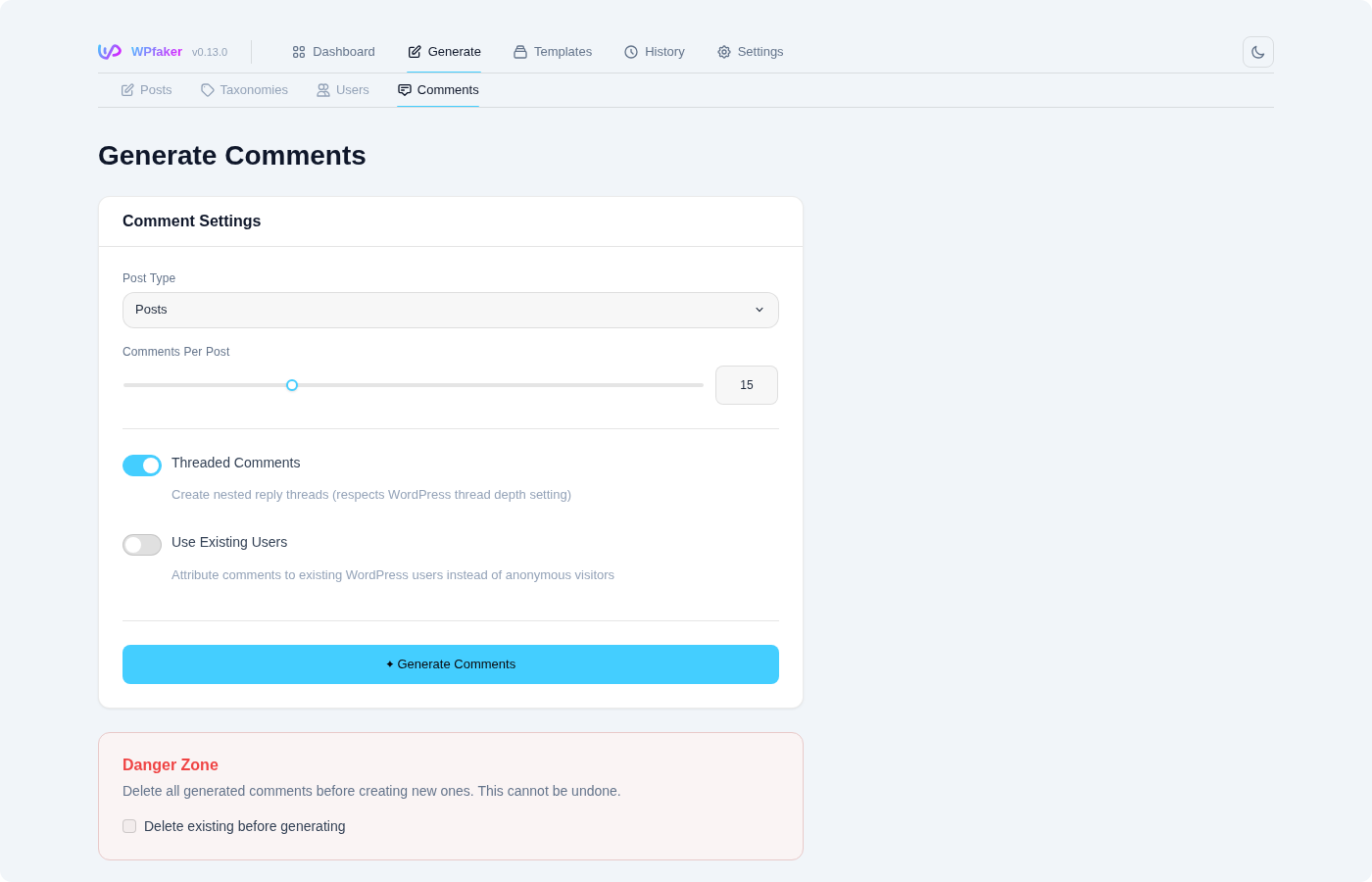
Task: Click the History clock icon
Action: (631, 51)
